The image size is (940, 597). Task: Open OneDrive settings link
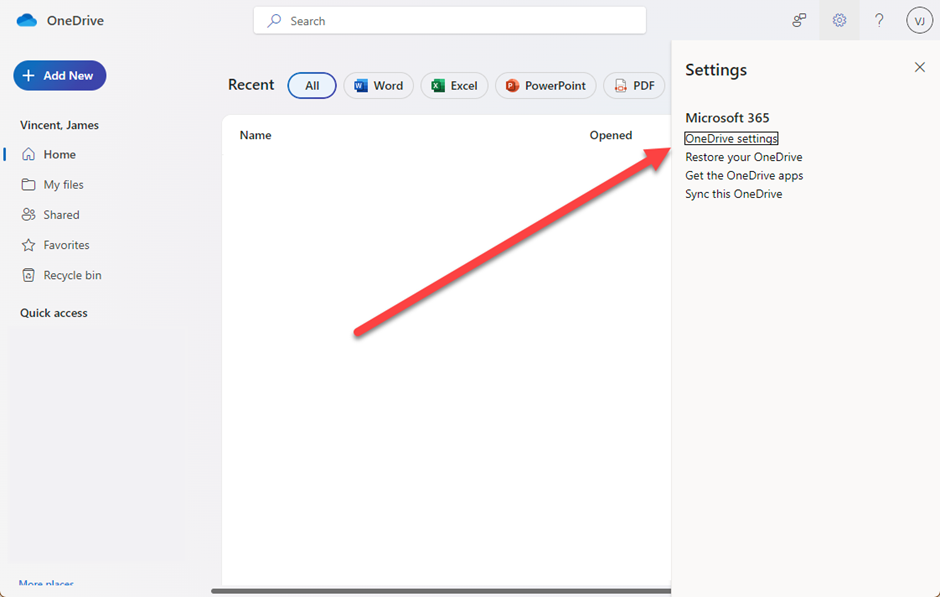click(x=731, y=138)
